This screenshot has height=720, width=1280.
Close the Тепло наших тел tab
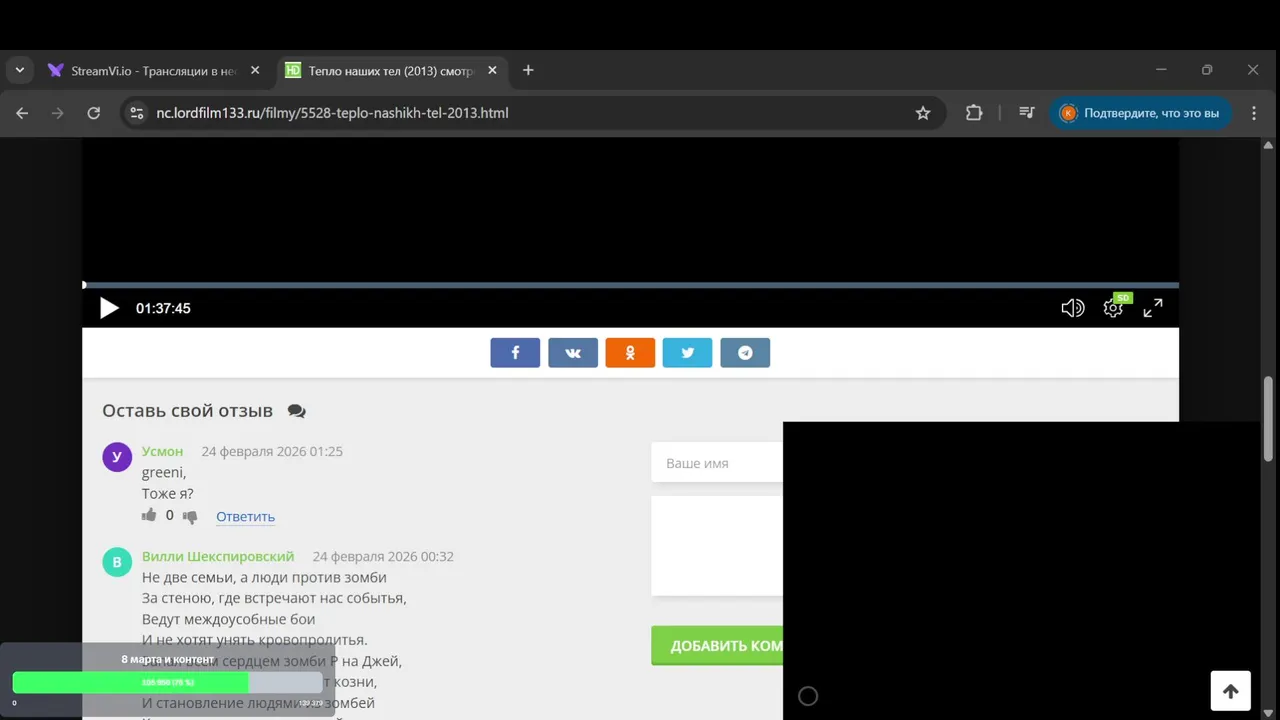click(492, 70)
